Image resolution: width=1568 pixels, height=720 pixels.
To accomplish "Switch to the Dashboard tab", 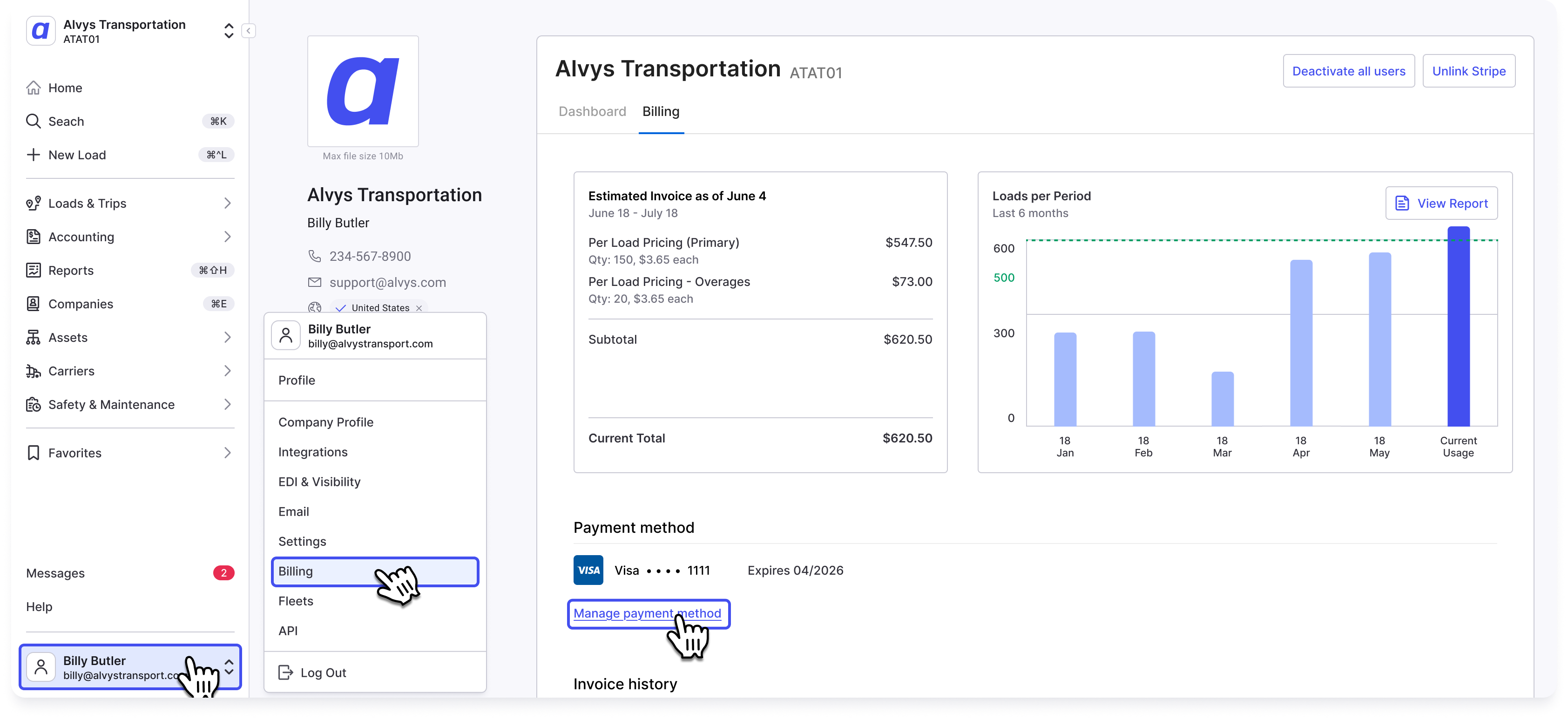I will pos(592,111).
